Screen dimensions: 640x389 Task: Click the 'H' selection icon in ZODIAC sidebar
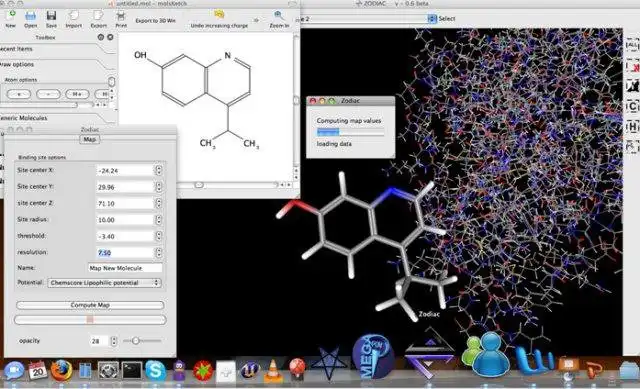click(632, 127)
